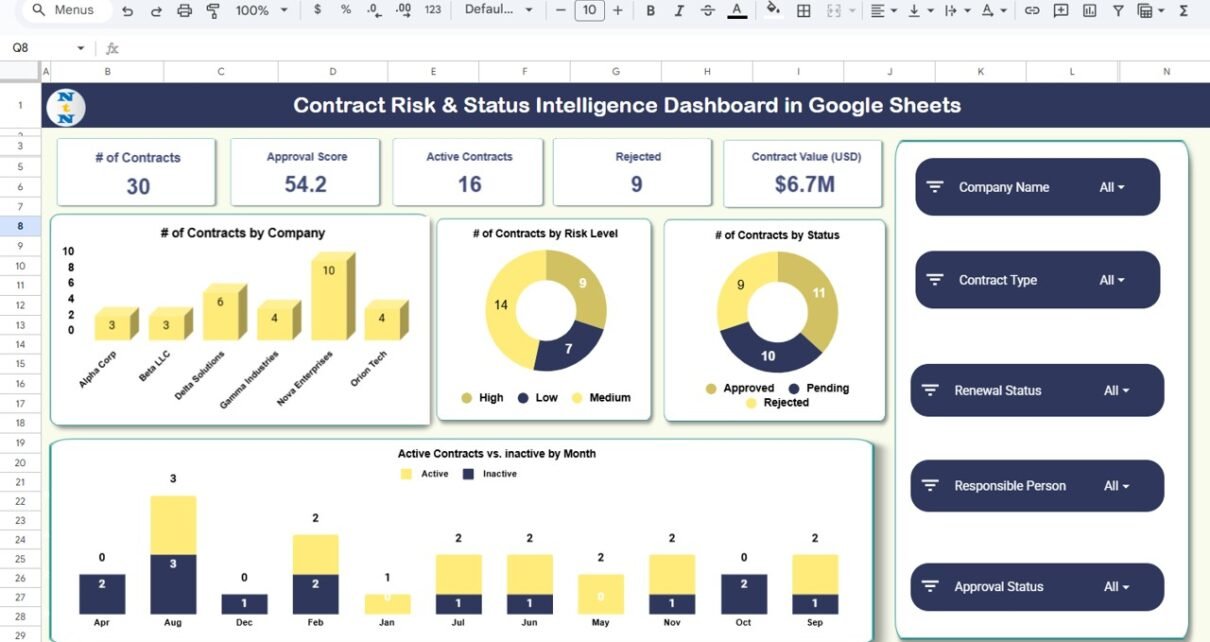Toggle the filter icon in toolbar
The image size is (1210, 642).
[x=1118, y=11]
